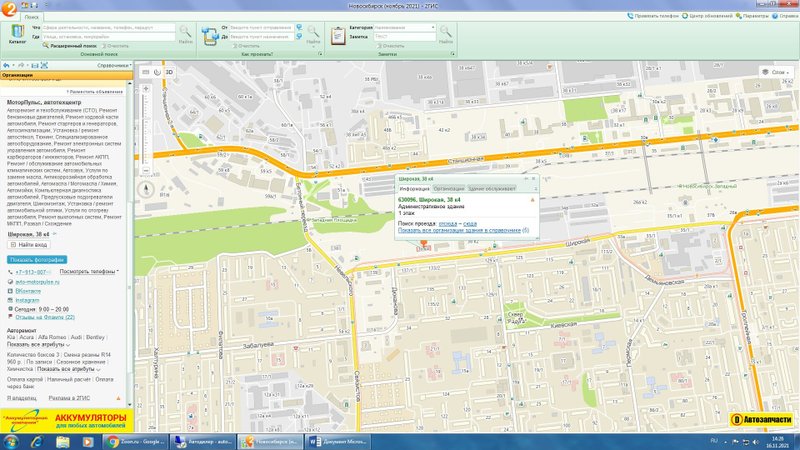The image size is (800, 450).
Task: Open Отзывы на Флампе (22) link
Action: point(45,317)
